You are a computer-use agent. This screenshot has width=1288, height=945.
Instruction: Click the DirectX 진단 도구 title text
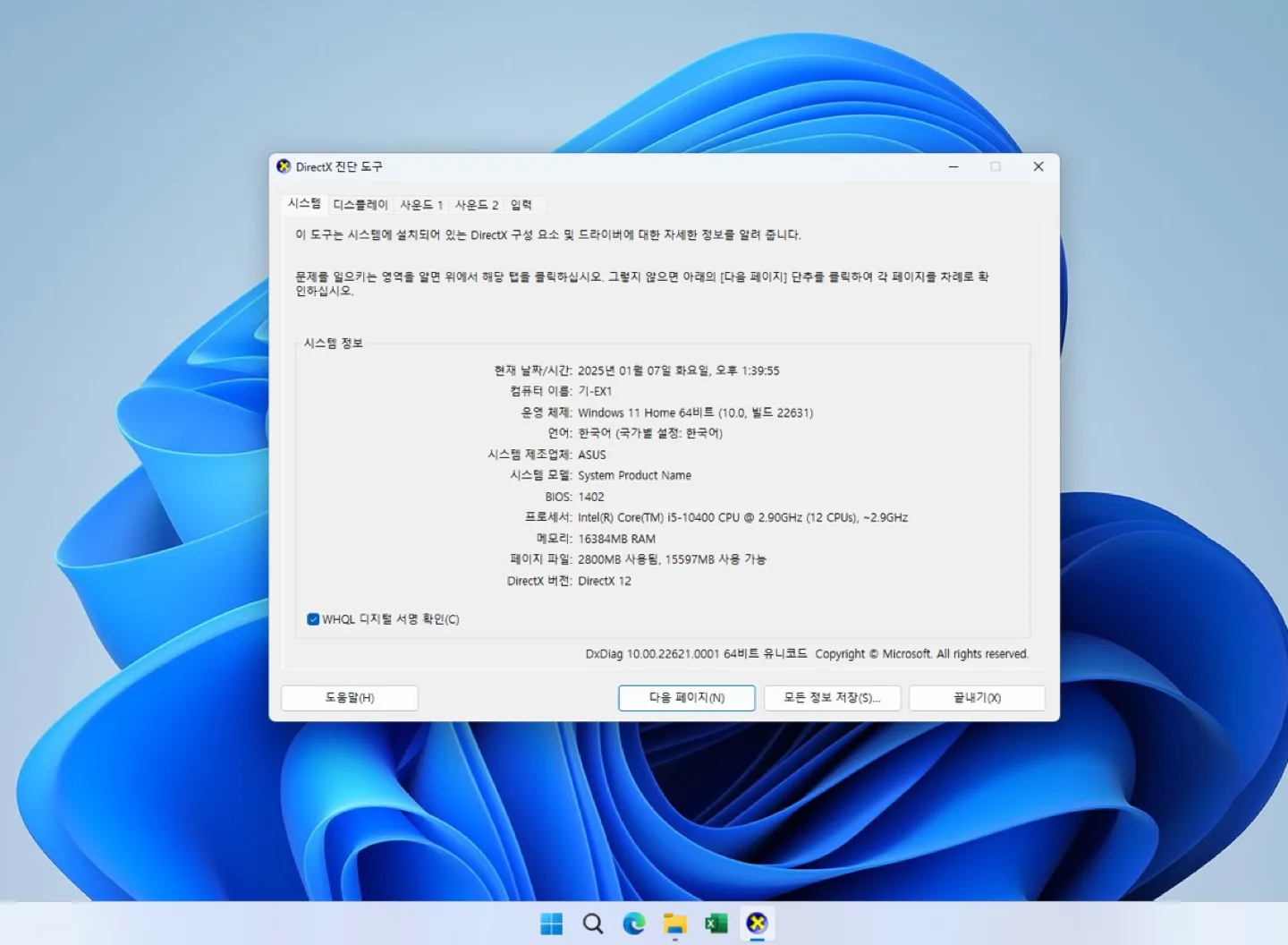click(x=339, y=166)
